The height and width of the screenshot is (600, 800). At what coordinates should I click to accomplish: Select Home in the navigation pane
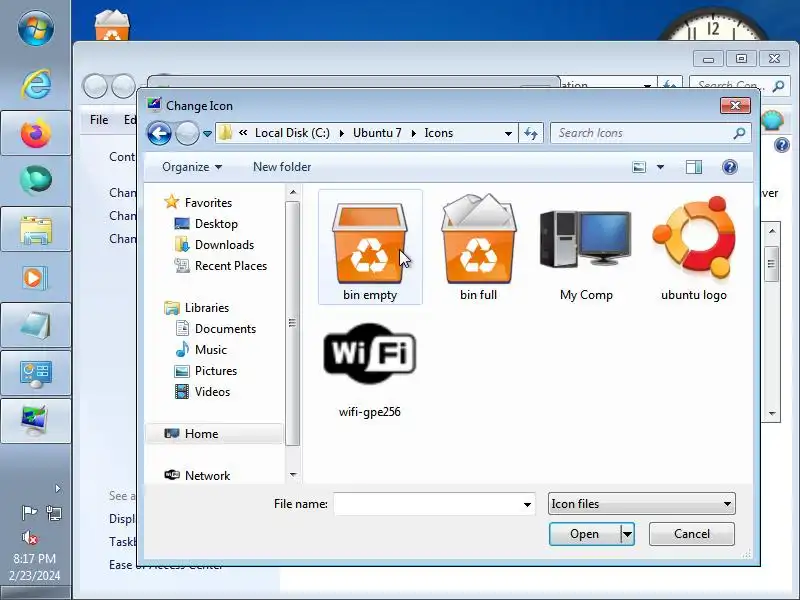[213, 434]
